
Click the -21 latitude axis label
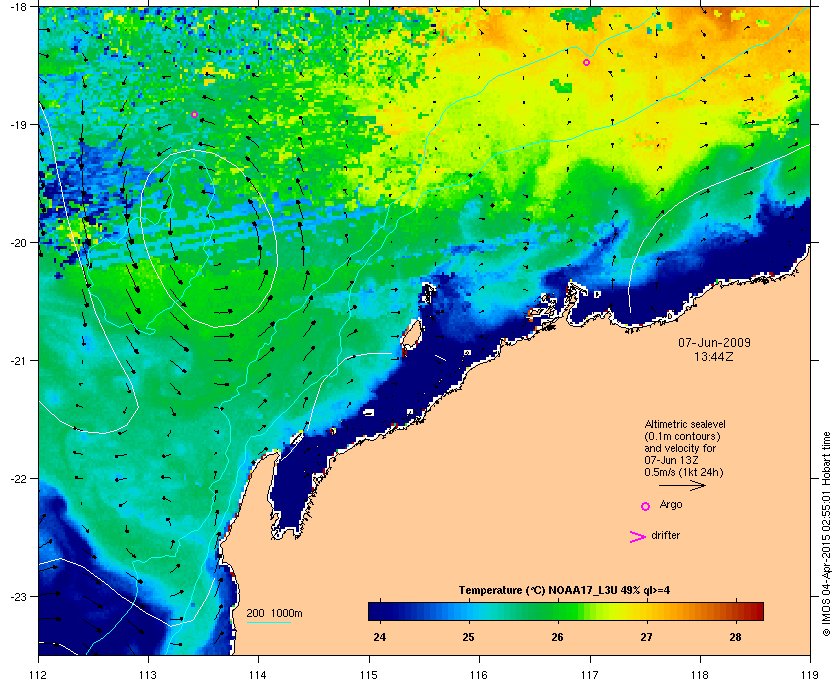18,361
